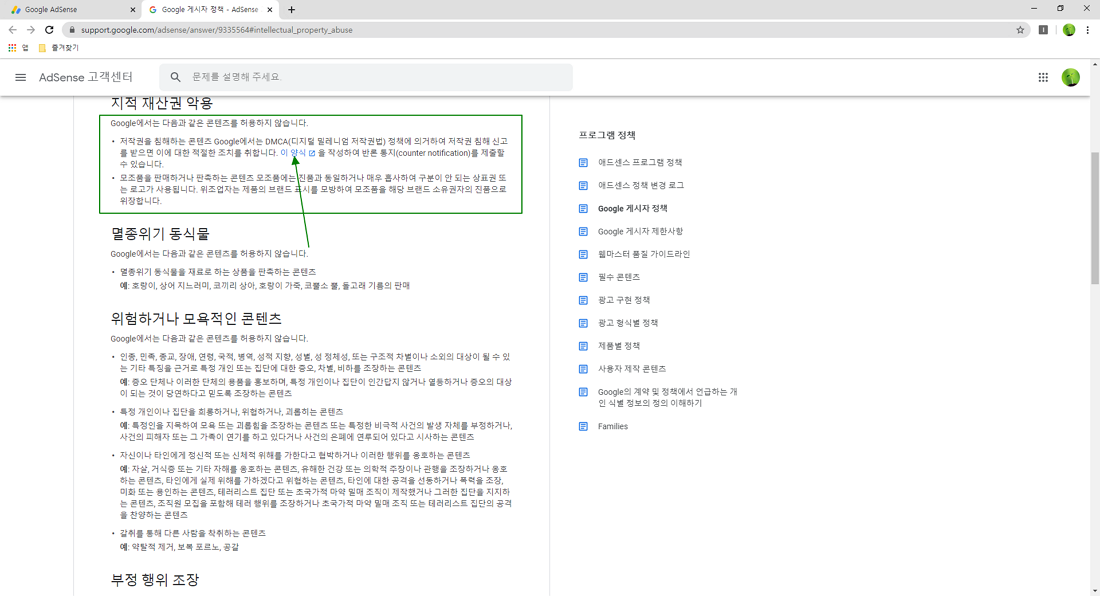Click the document icon next to Families
This screenshot has width=1100, height=596.
coord(583,426)
